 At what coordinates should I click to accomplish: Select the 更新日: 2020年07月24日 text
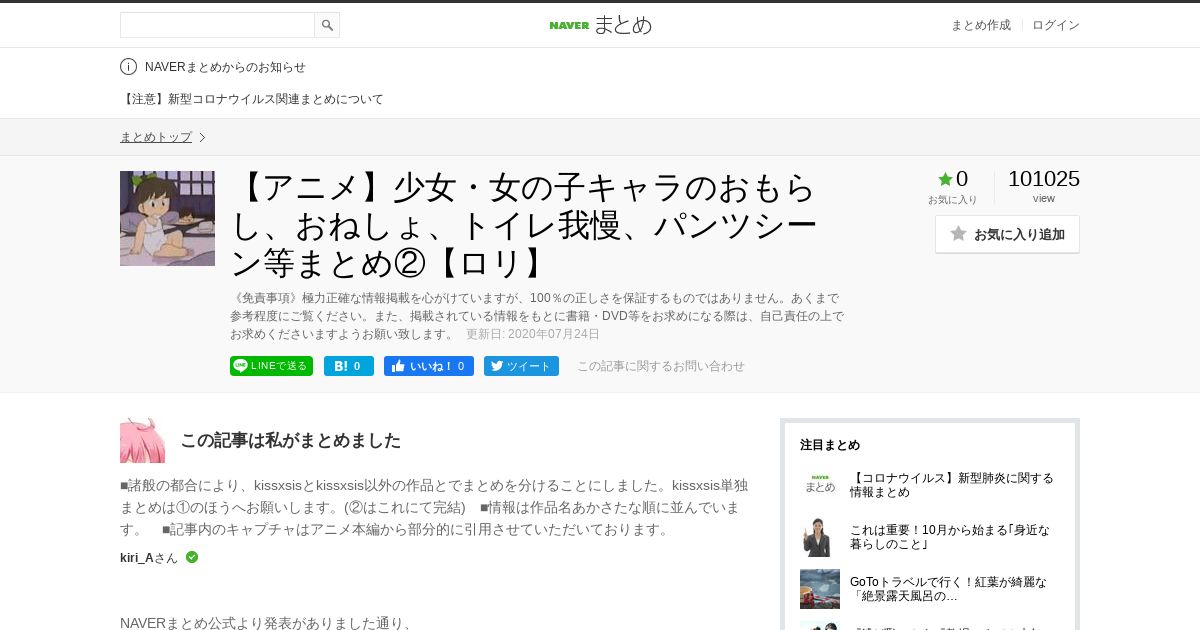click(x=533, y=334)
